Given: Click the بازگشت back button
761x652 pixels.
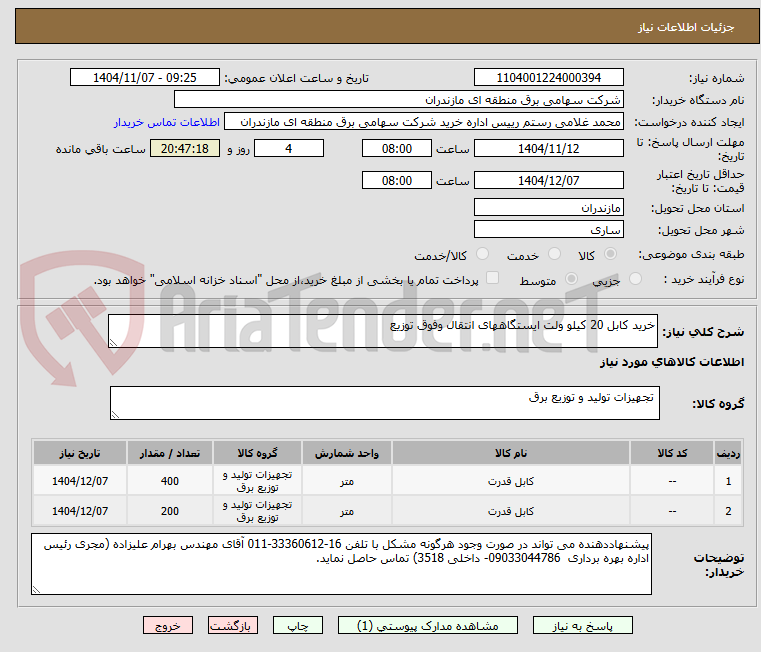Looking at the screenshot, I should (x=232, y=625).
